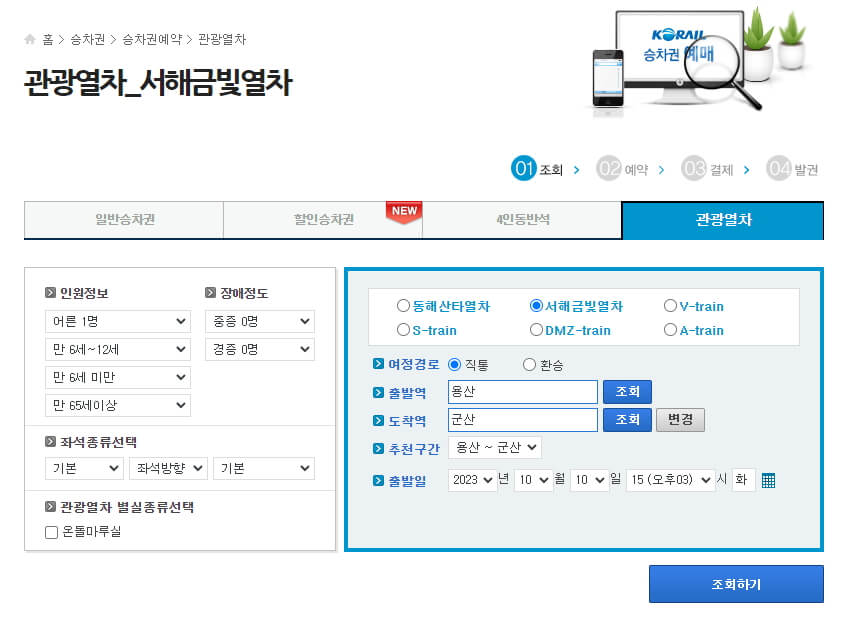Click the home icon in the breadcrumb
843x618 pixels.
28,39
